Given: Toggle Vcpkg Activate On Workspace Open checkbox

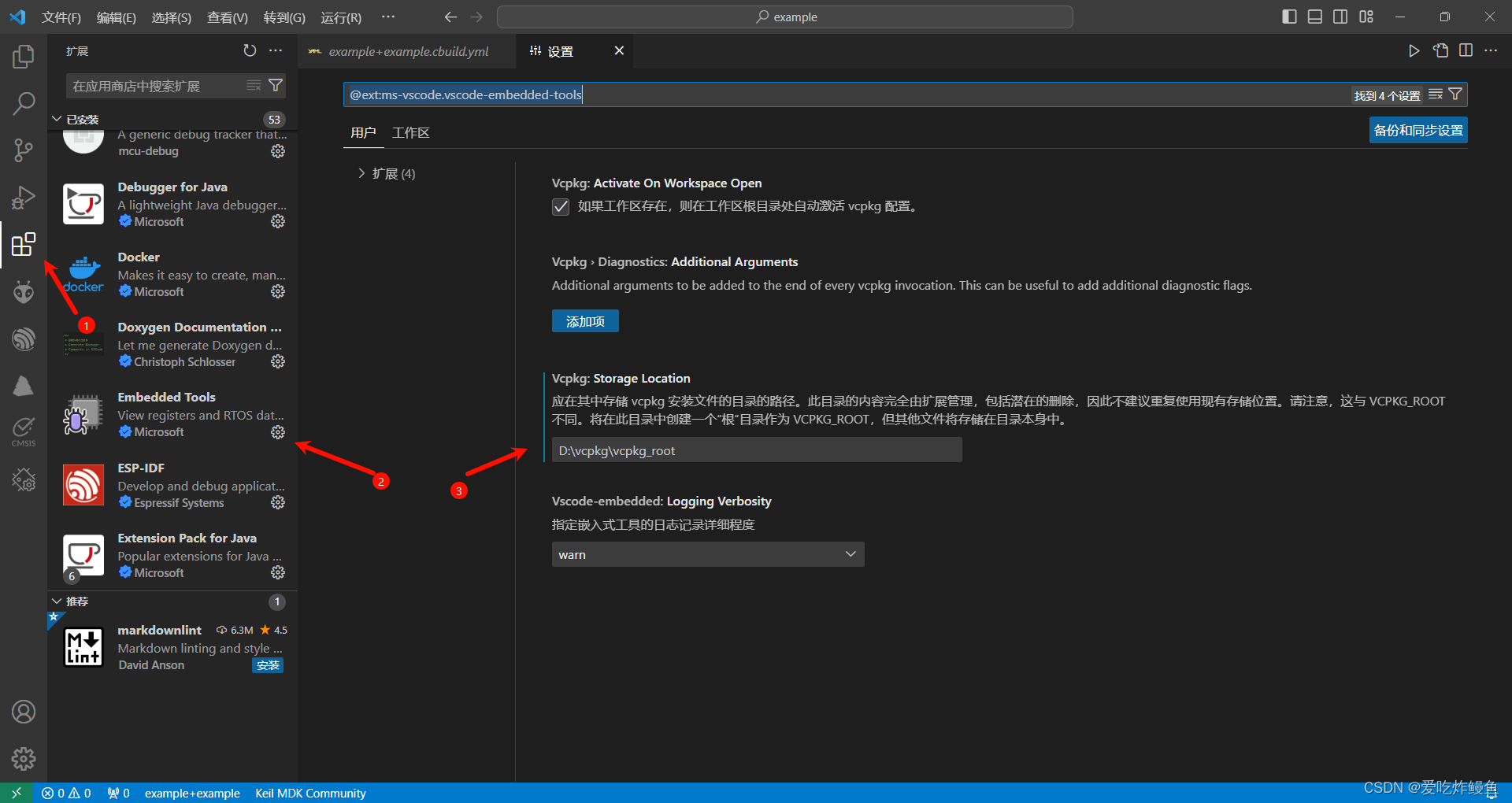Looking at the screenshot, I should pos(561,207).
